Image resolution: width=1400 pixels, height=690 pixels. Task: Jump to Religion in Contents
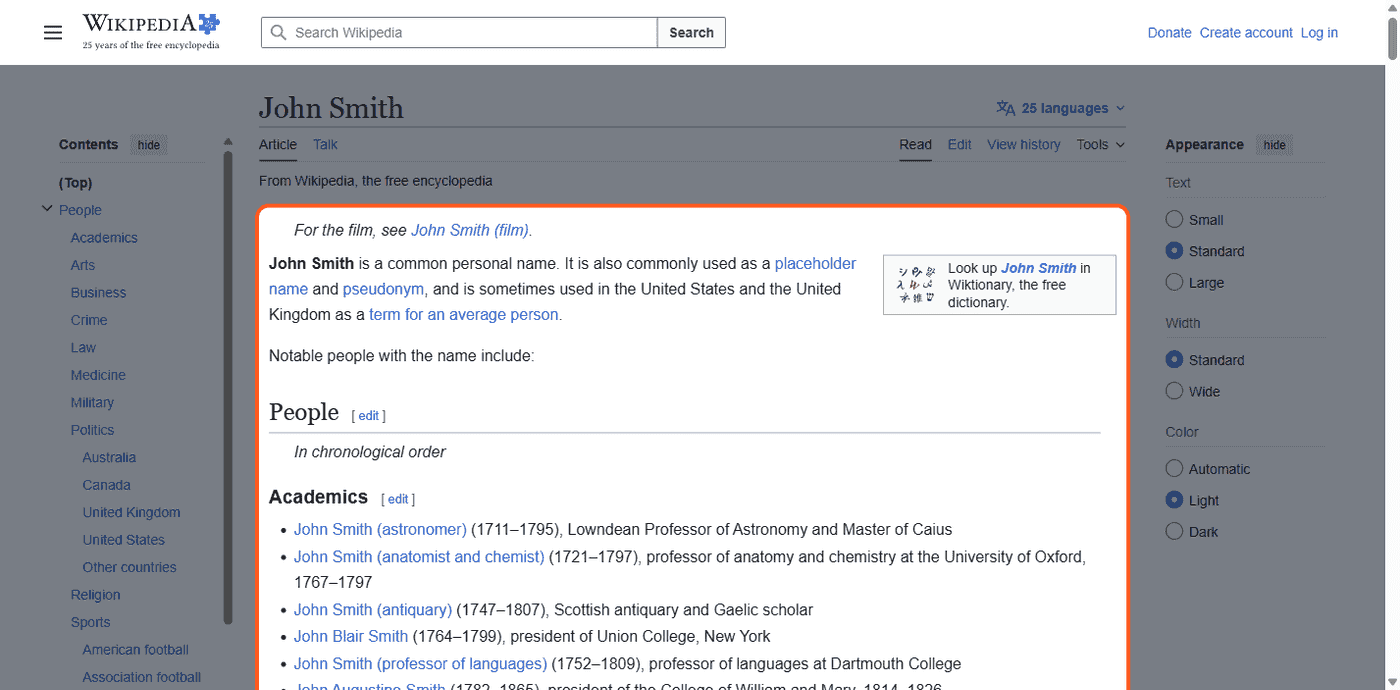point(95,595)
